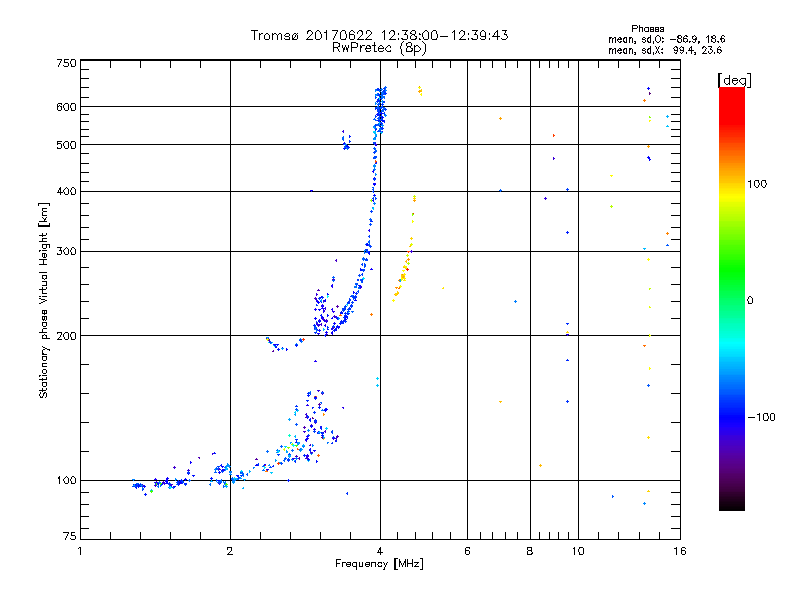
Task: Click x-axis tick label '10'
Action: click(578, 551)
